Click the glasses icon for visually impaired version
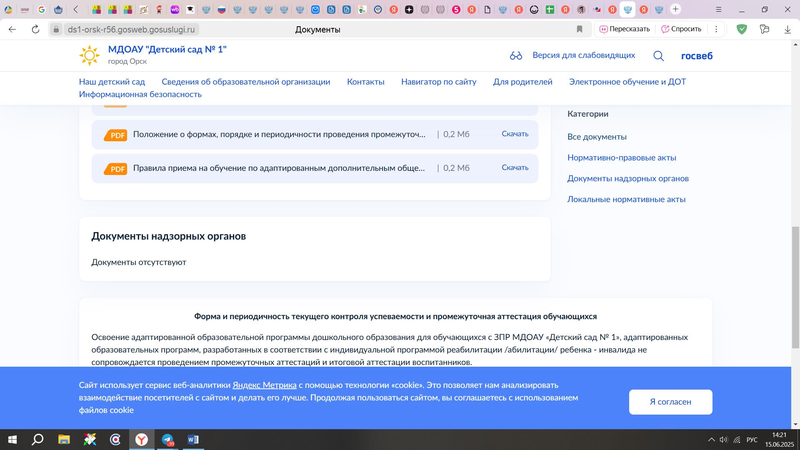800x450 pixels. coord(516,56)
